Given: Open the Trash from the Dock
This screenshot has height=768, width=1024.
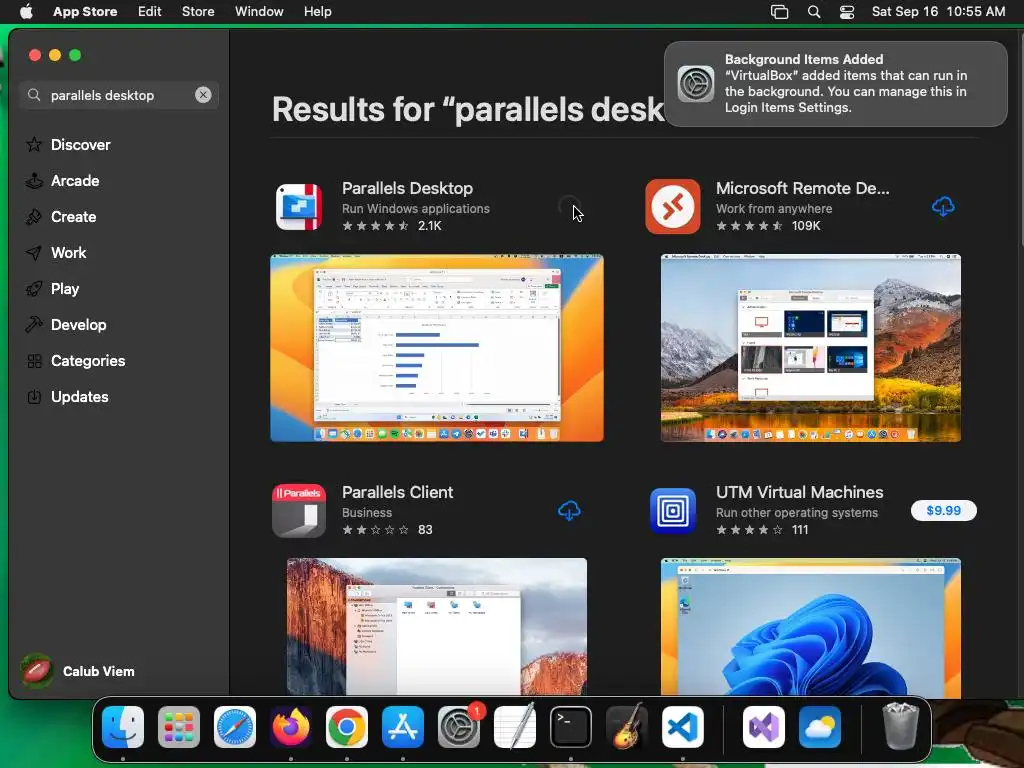Looking at the screenshot, I should [901, 726].
